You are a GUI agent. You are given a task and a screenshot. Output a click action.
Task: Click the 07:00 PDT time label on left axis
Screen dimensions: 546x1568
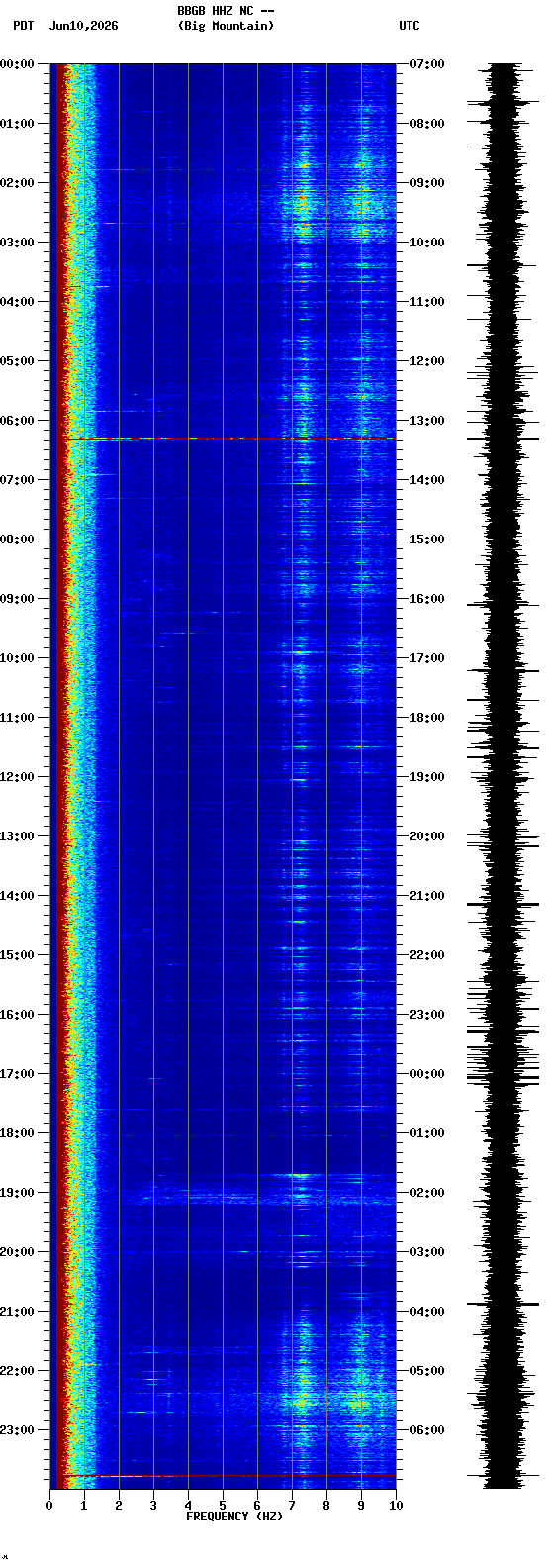click(x=17, y=480)
